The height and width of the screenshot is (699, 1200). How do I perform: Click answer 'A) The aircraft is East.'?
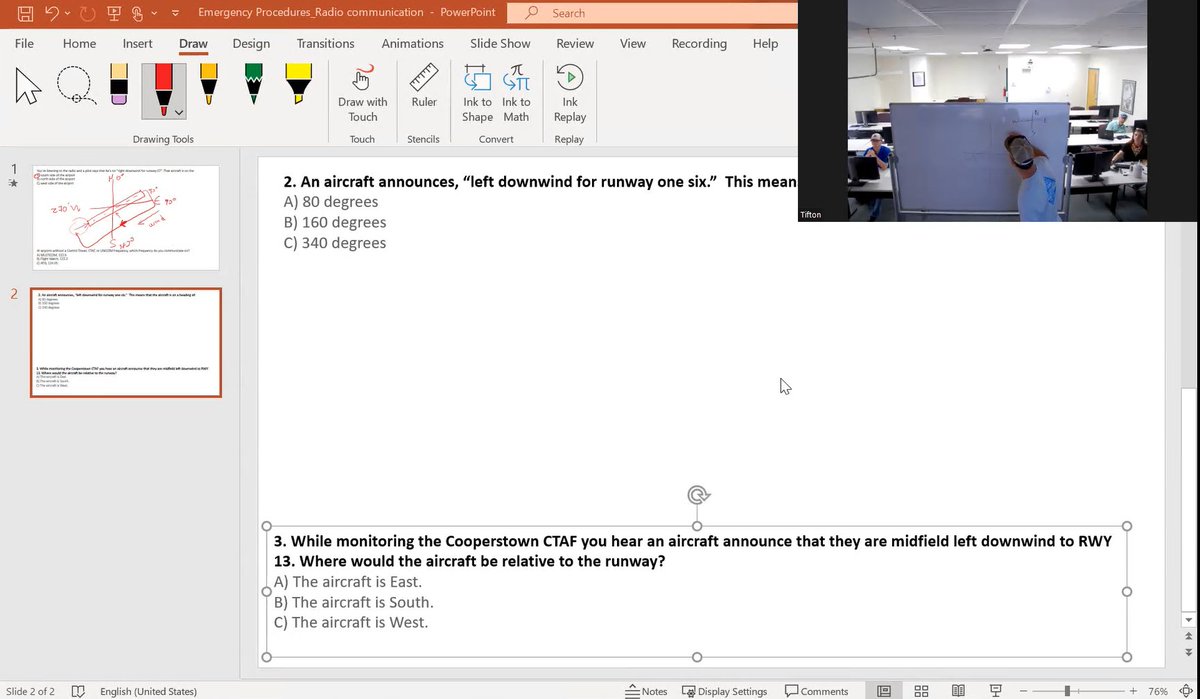pos(347,581)
